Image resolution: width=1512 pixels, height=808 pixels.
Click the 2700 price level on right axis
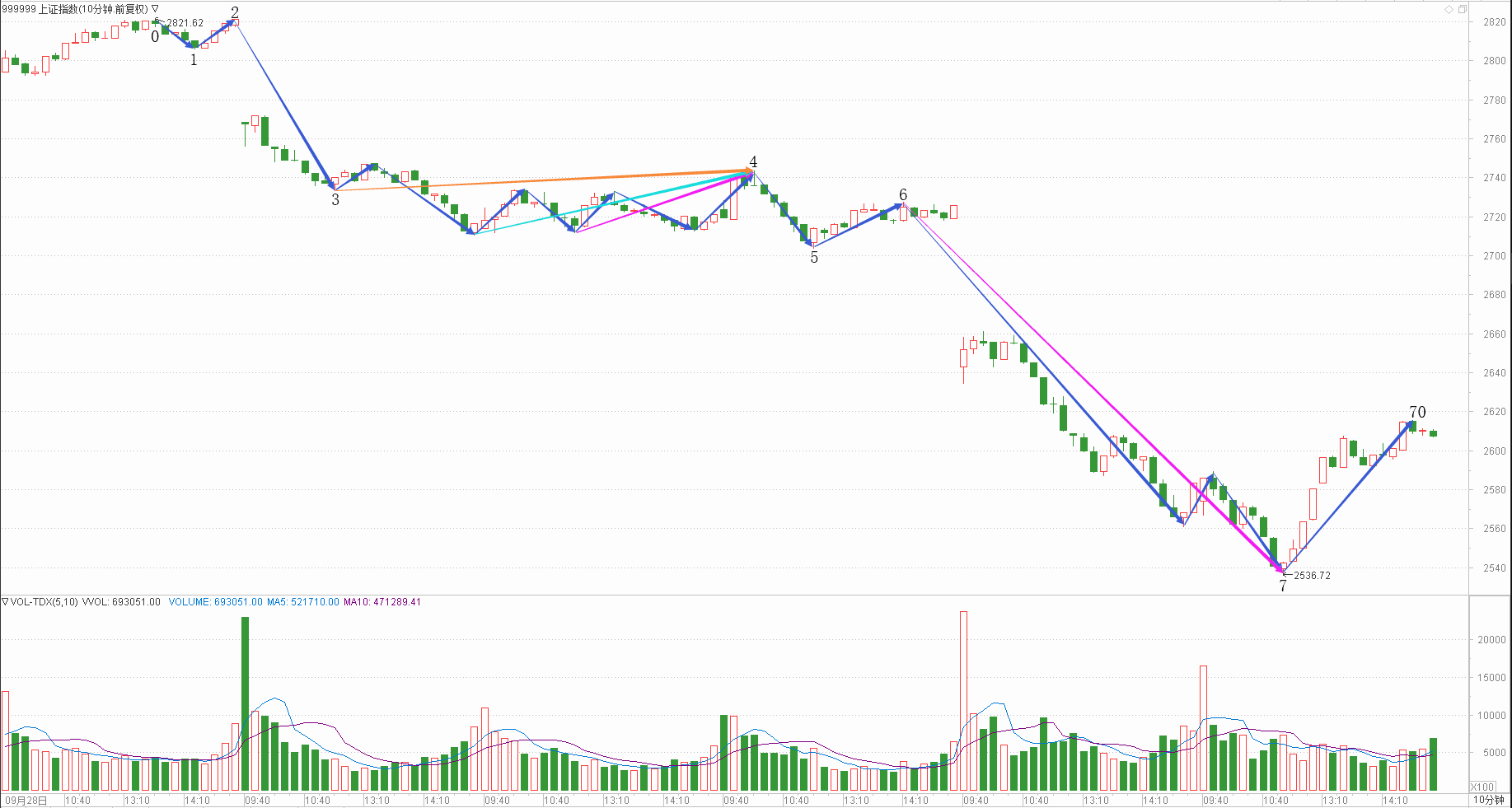coord(1494,256)
